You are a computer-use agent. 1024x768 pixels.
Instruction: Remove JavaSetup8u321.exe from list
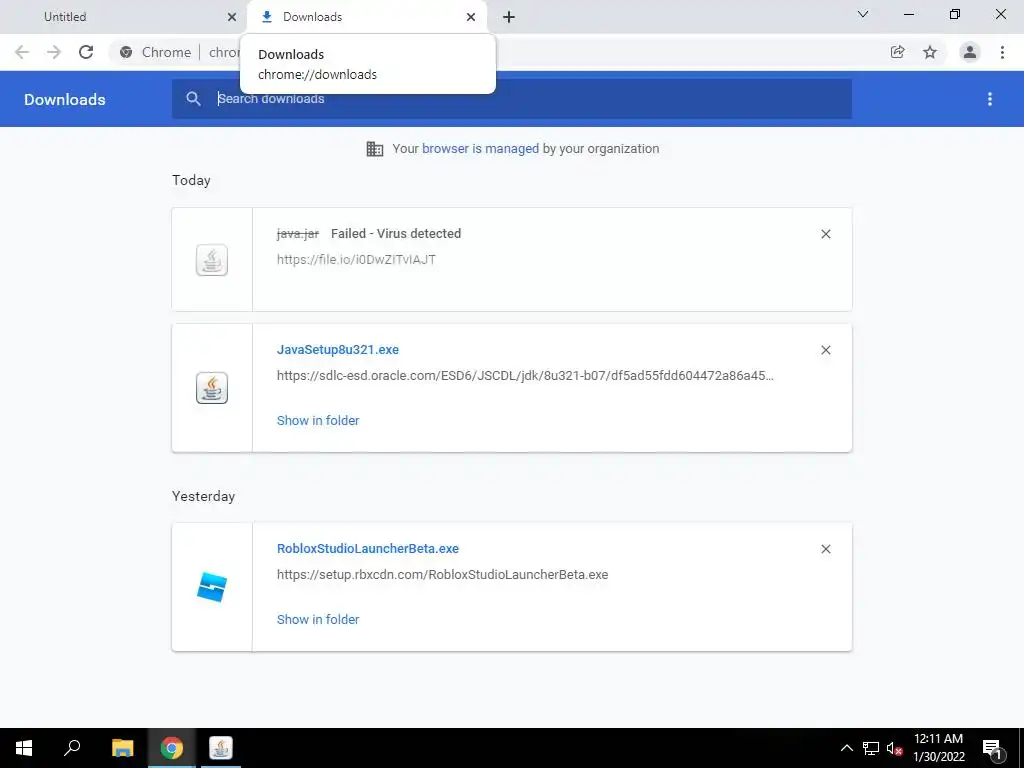[x=825, y=350]
